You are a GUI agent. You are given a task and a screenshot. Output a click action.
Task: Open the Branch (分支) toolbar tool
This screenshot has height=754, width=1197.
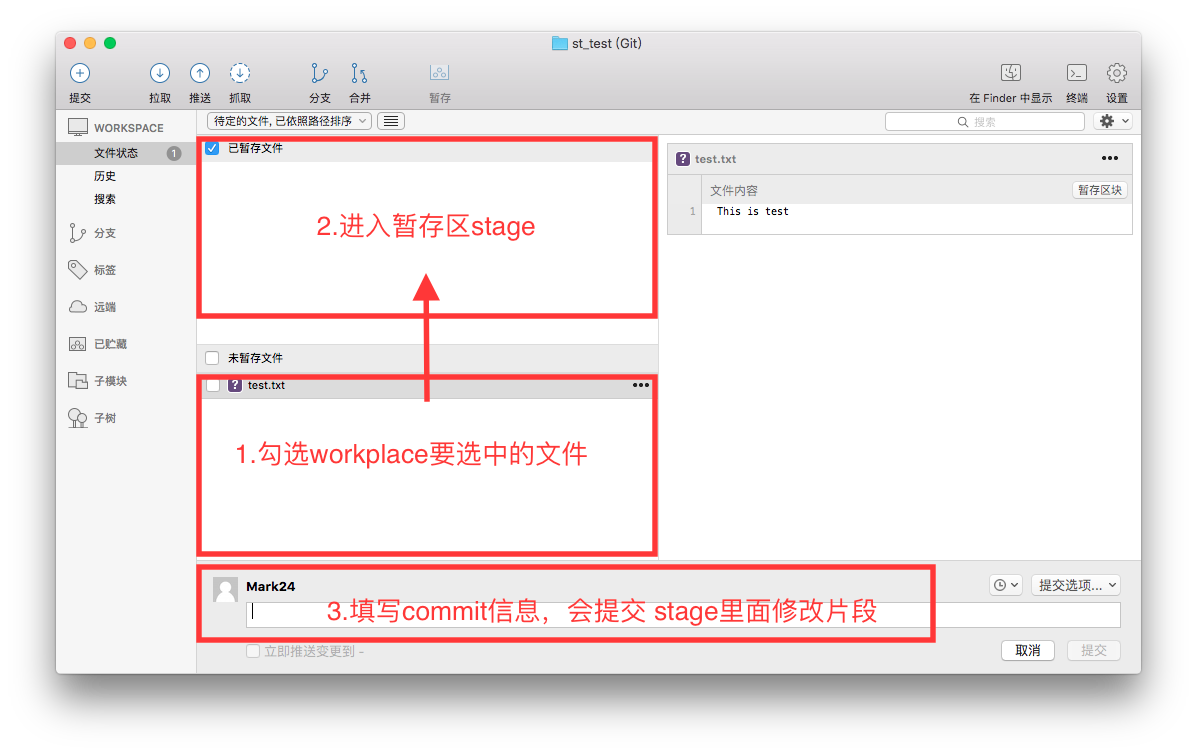(319, 73)
